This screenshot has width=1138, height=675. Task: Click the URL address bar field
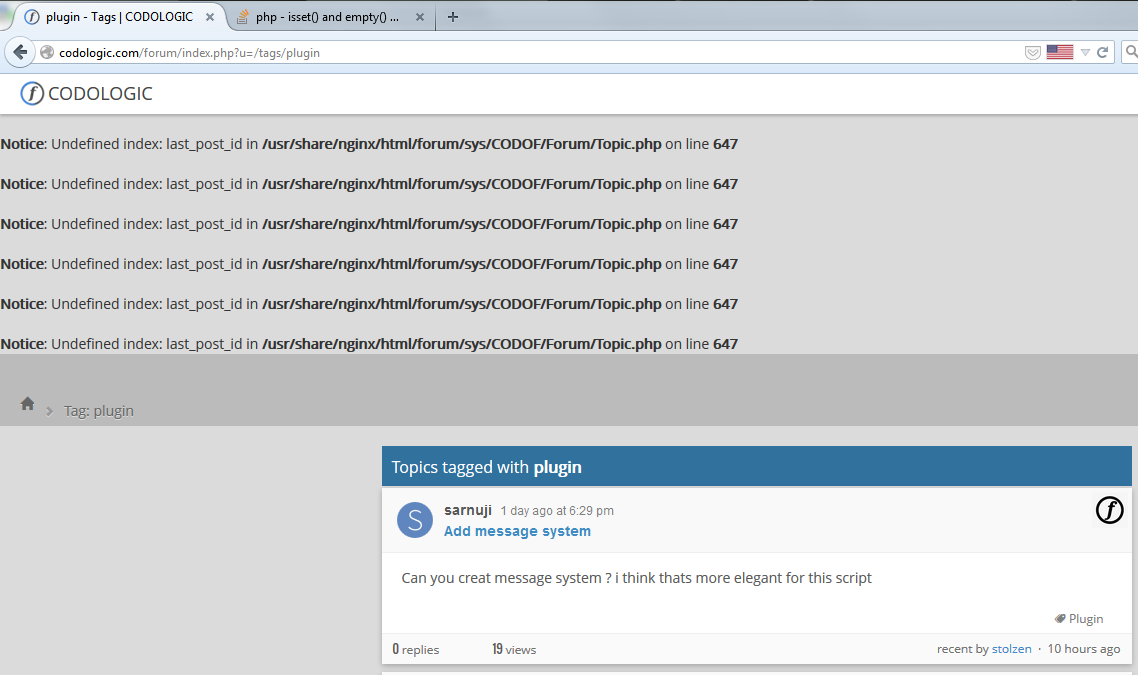[537, 52]
